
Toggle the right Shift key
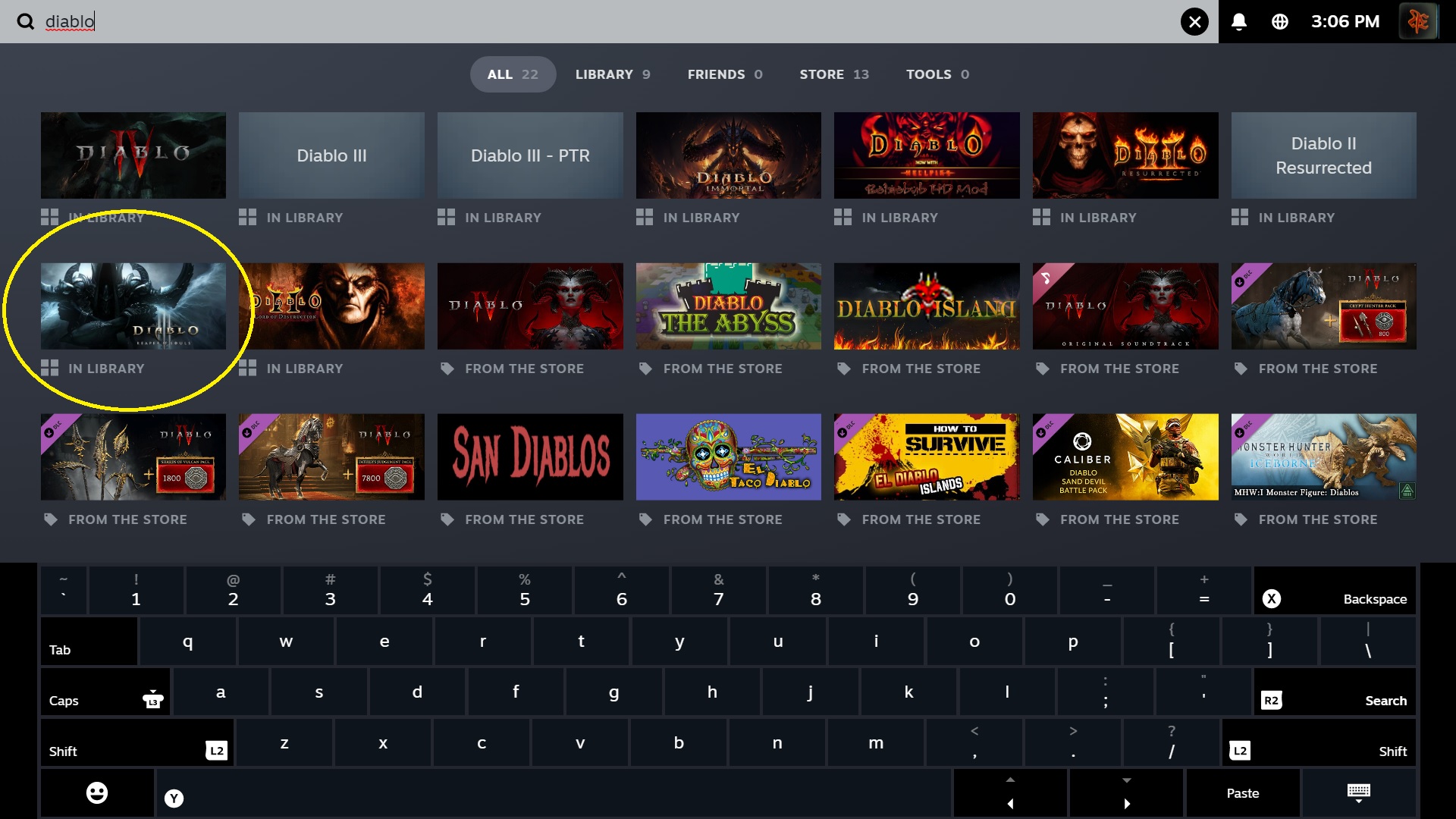1319,743
